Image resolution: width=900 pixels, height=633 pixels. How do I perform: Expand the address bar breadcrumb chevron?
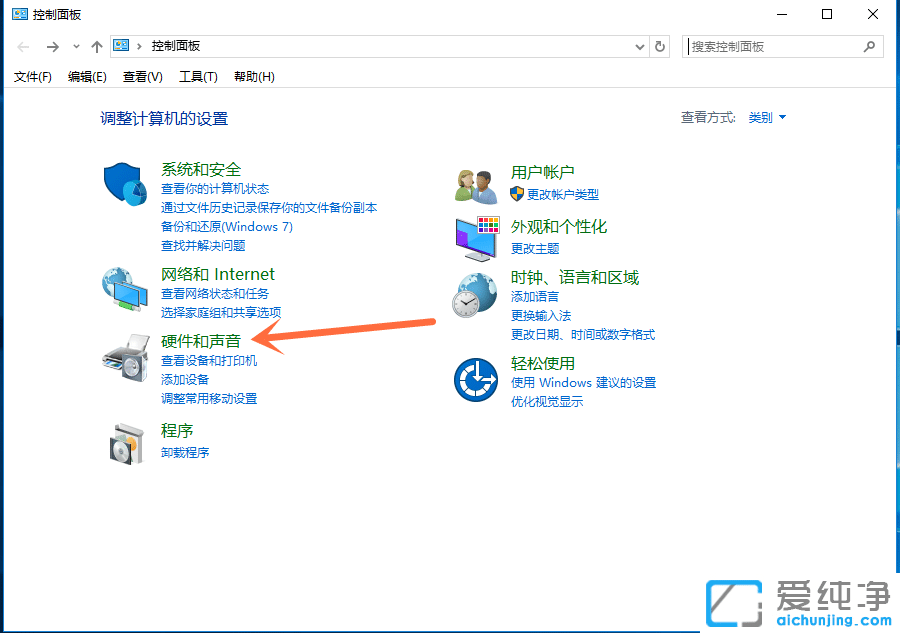139,46
